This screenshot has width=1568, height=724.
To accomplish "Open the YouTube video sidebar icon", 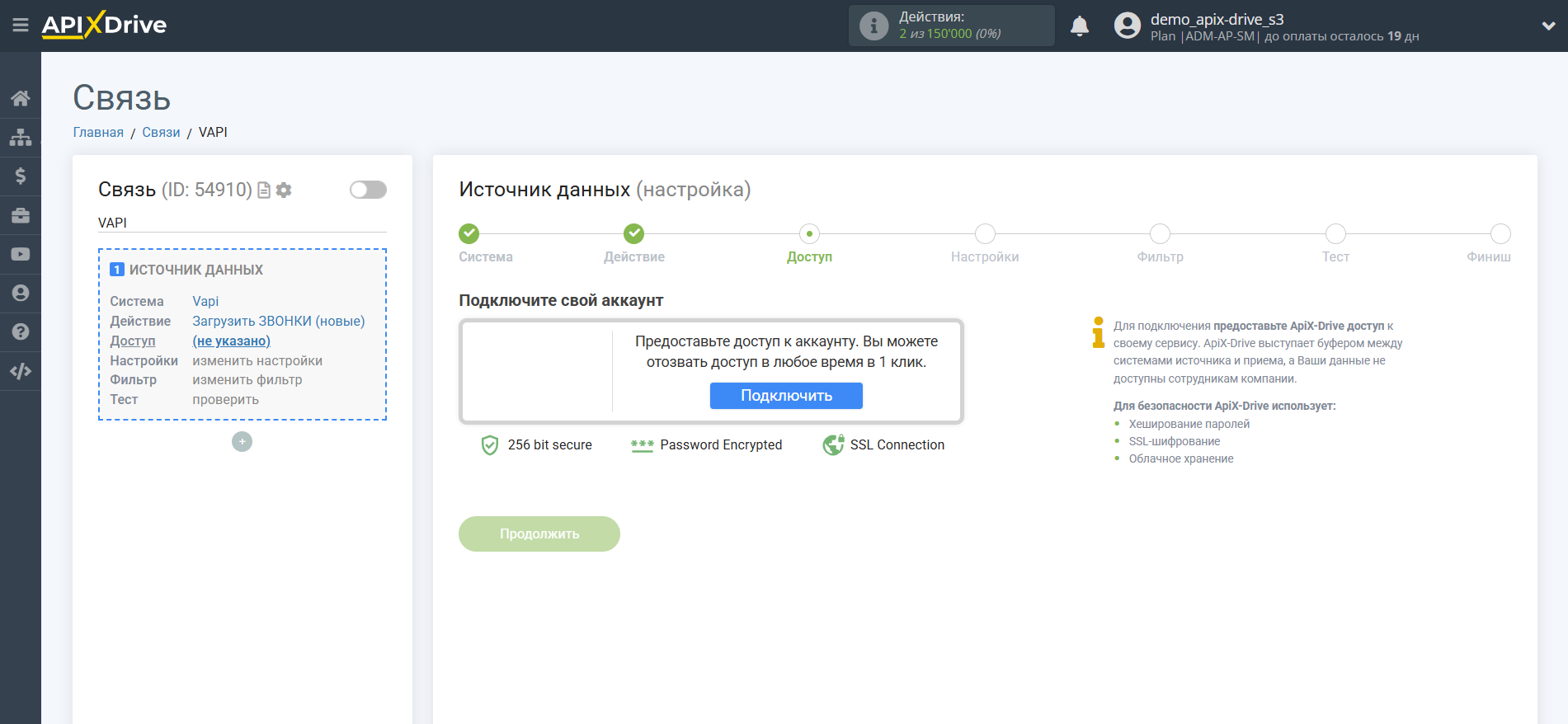I will pos(21,254).
